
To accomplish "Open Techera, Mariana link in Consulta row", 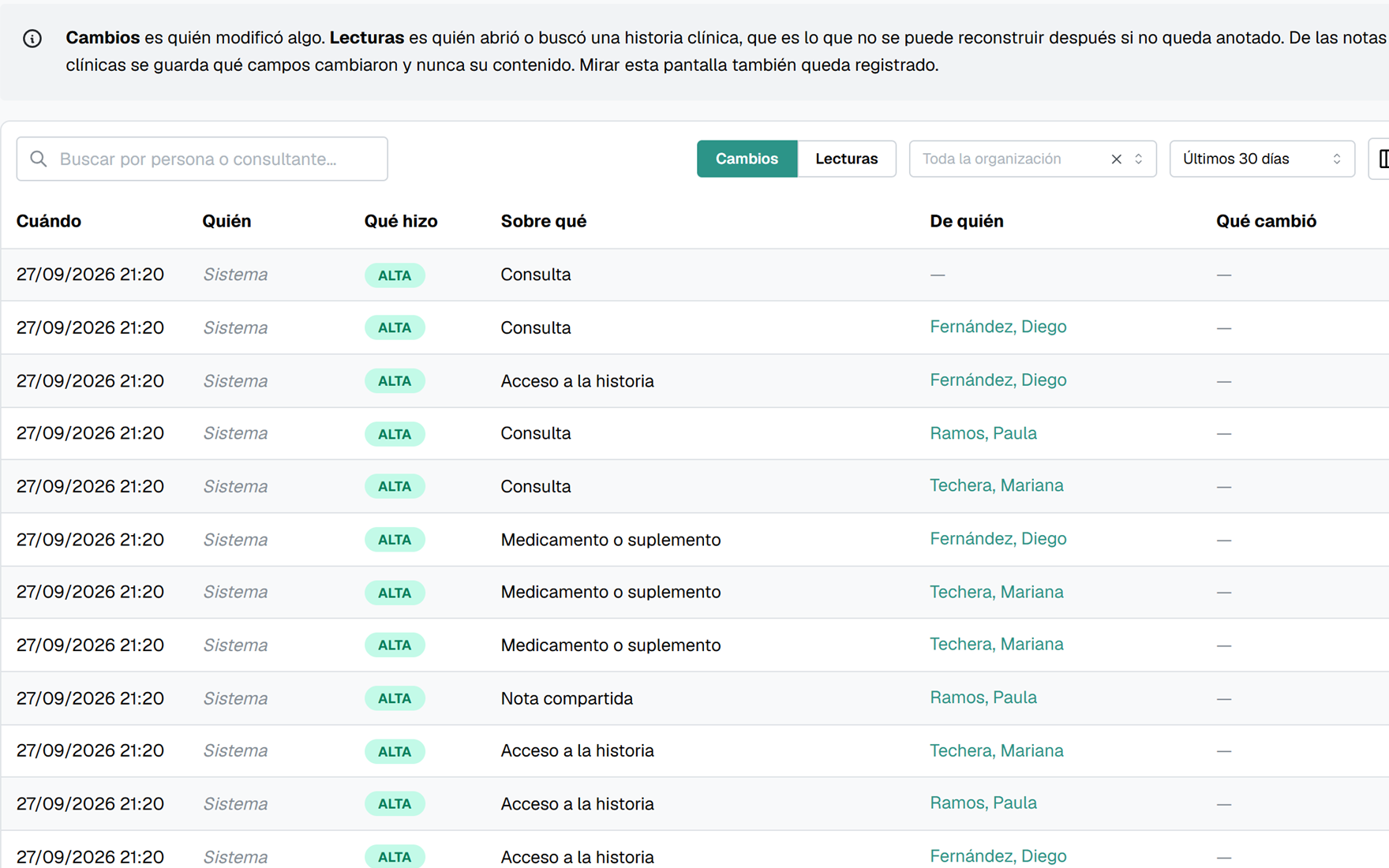I will click(x=996, y=485).
